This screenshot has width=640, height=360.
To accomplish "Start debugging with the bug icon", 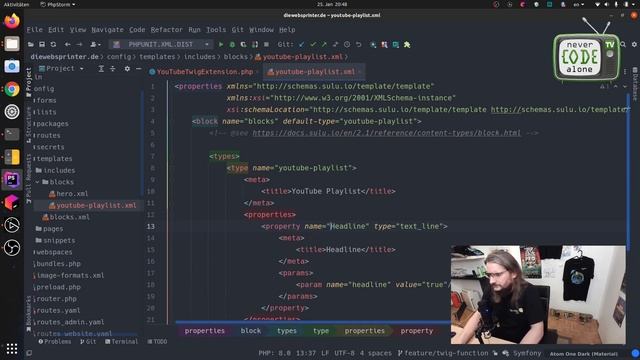I will 232,44.
